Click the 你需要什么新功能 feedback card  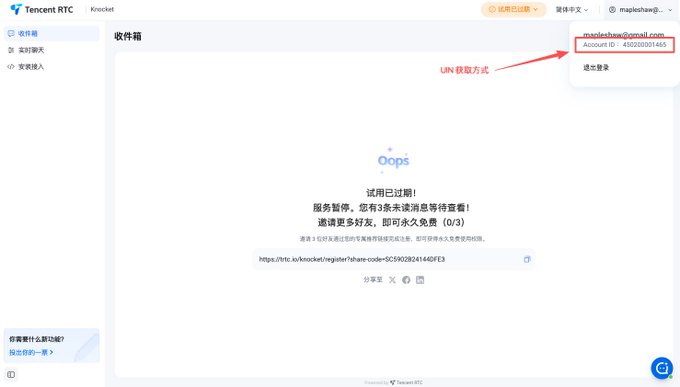(x=51, y=345)
